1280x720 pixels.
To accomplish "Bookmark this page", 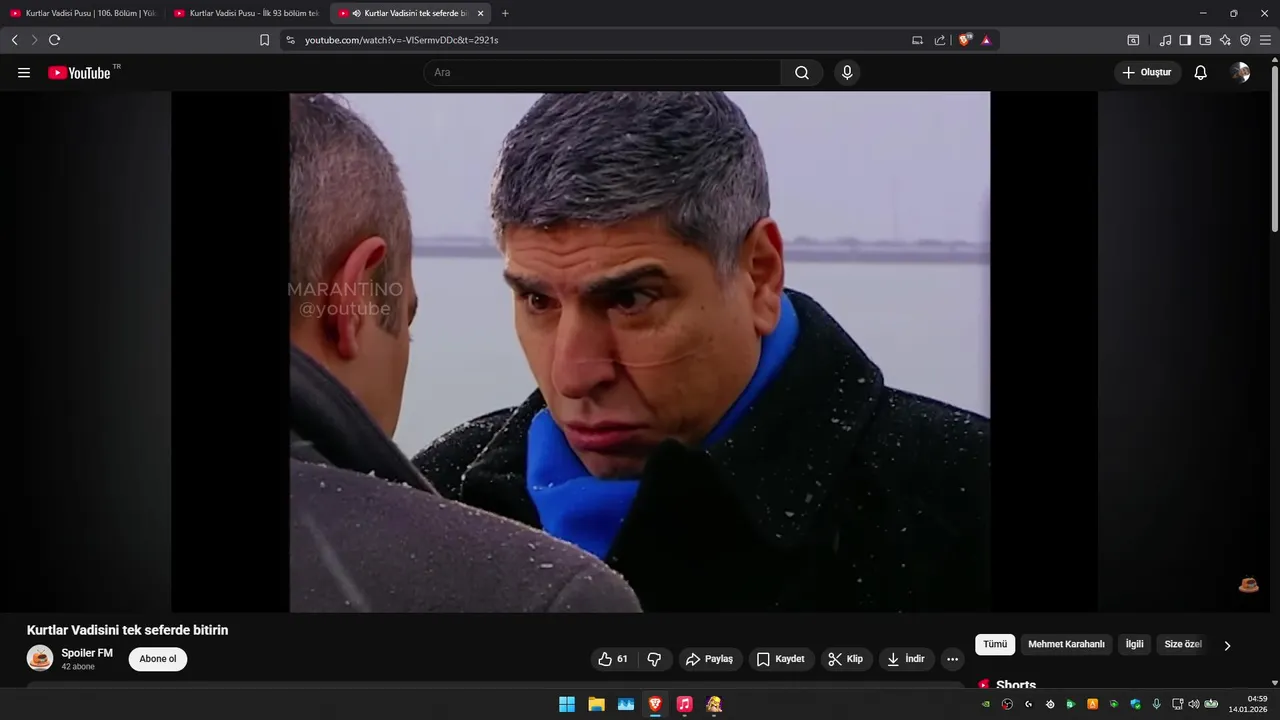I will 264,40.
